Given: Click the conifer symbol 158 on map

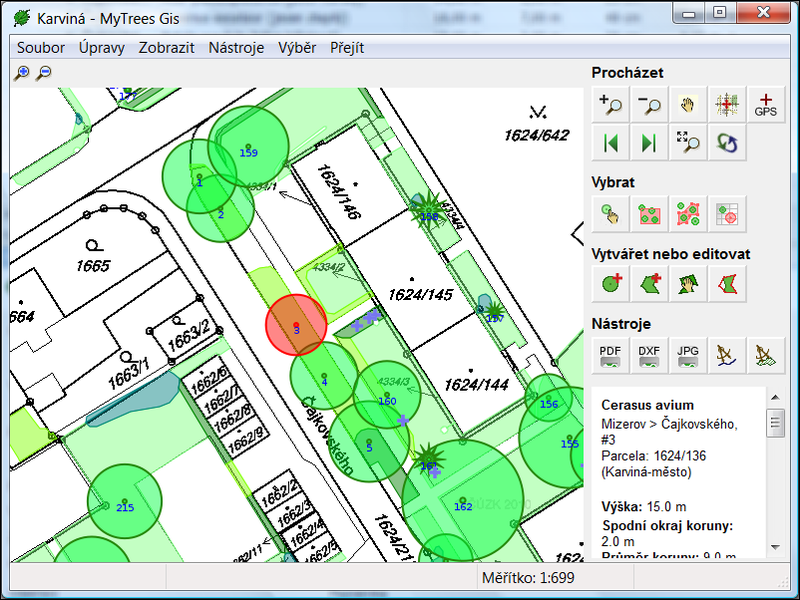Looking at the screenshot, I should [429, 209].
